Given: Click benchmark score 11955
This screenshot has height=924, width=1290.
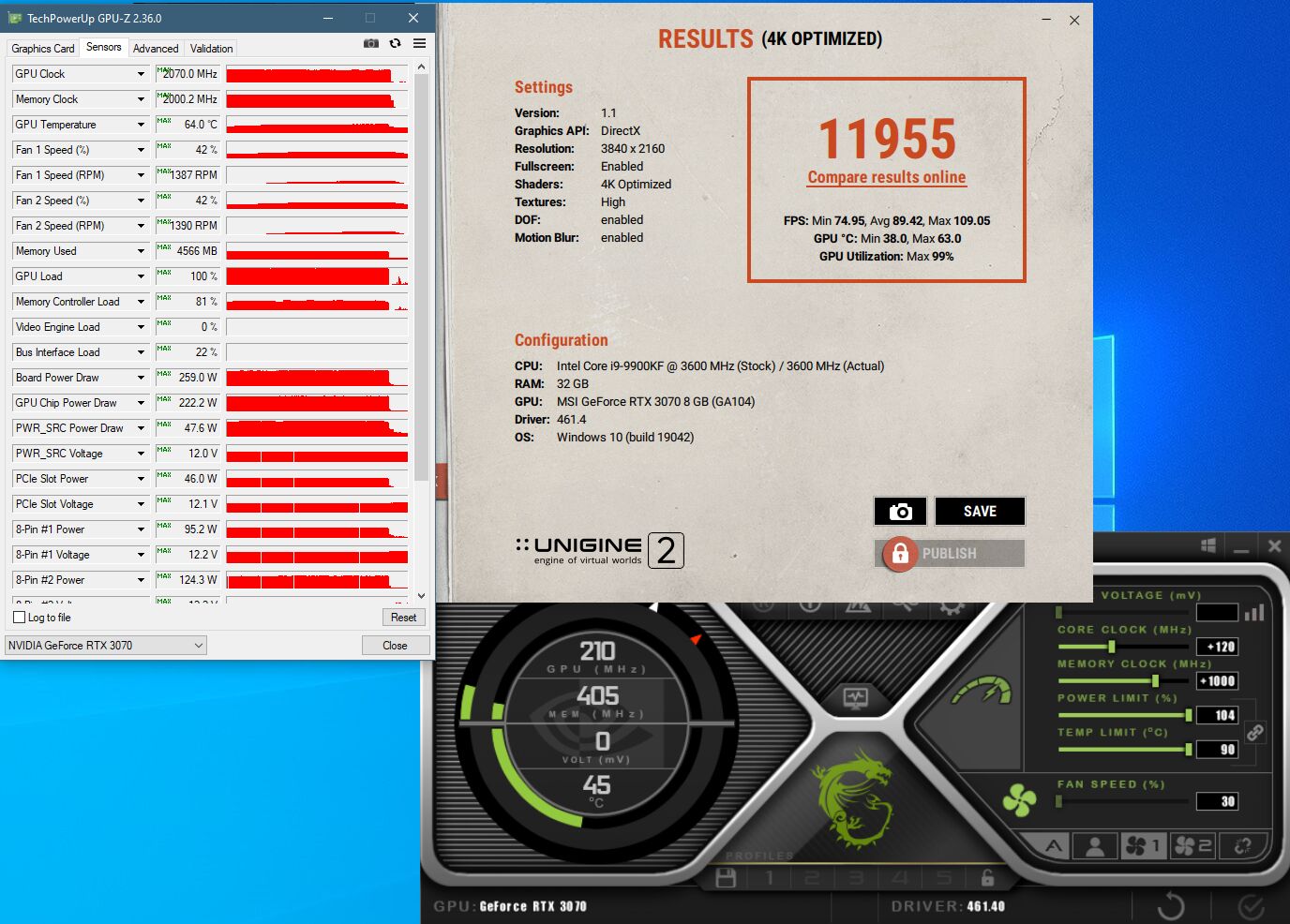Looking at the screenshot, I should (887, 139).
